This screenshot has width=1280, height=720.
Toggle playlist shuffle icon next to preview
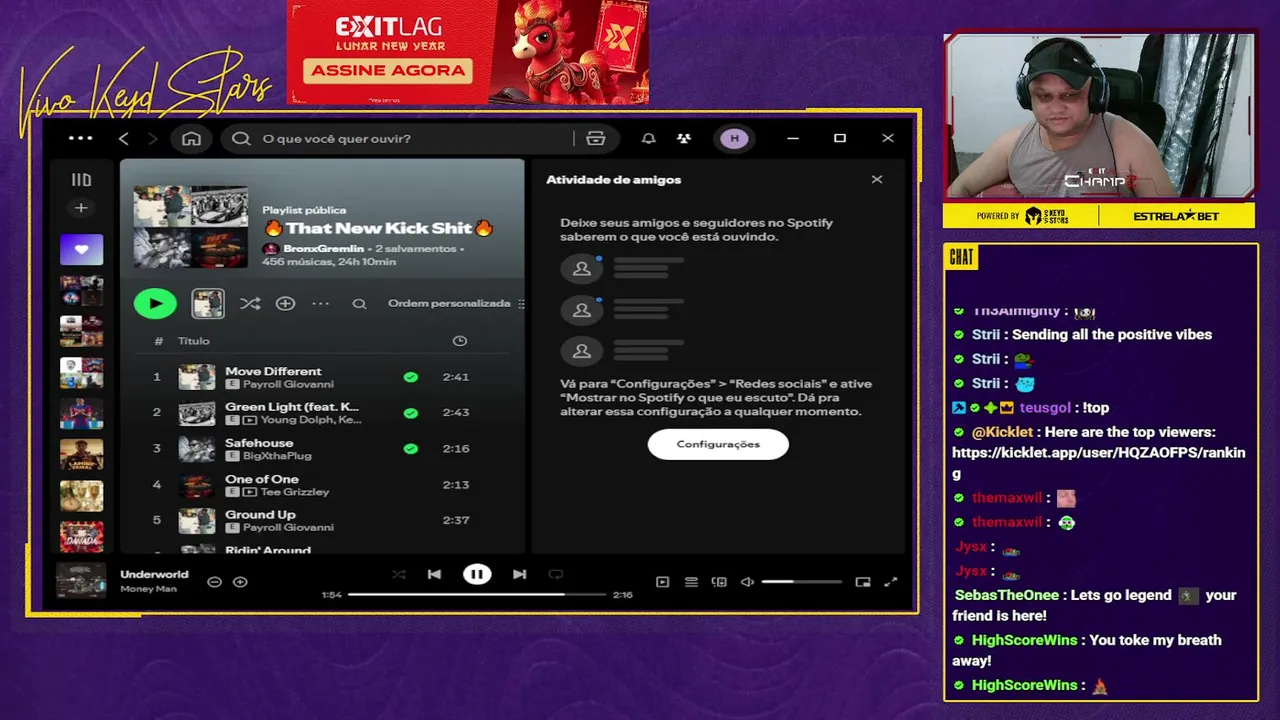(250, 303)
